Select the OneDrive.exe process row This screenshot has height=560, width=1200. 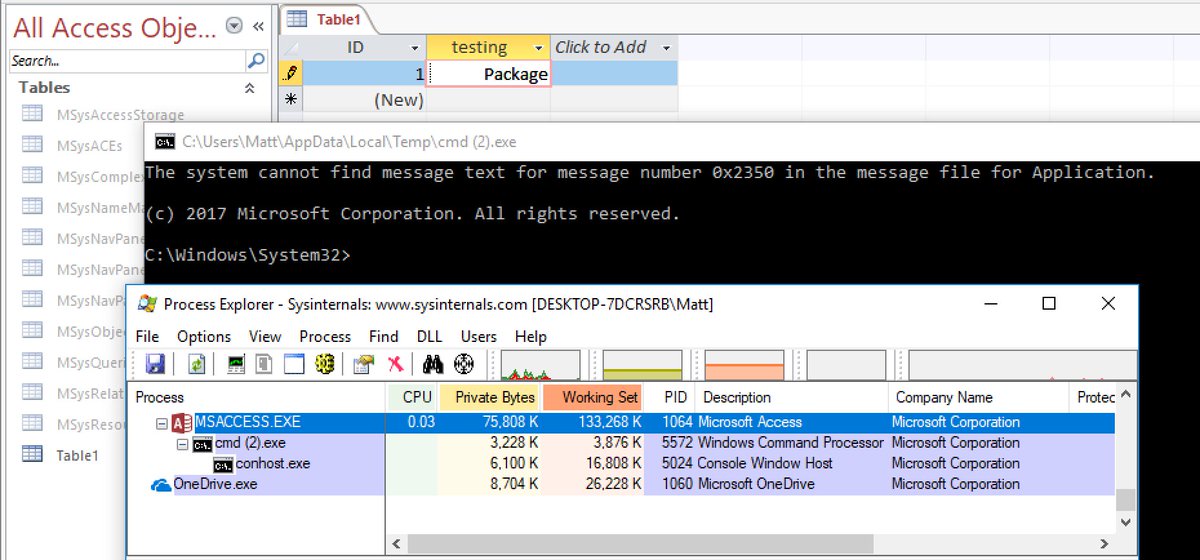[x=620, y=485]
